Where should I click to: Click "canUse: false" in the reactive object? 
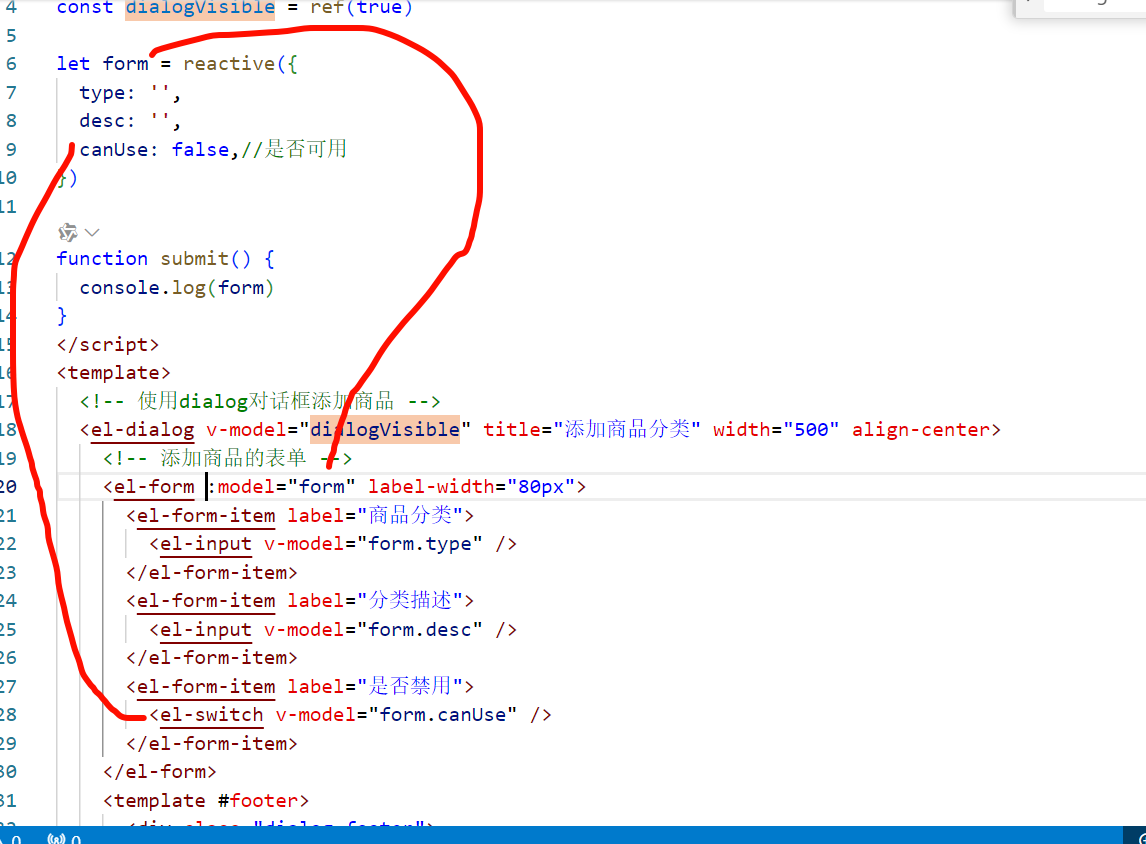pos(153,150)
